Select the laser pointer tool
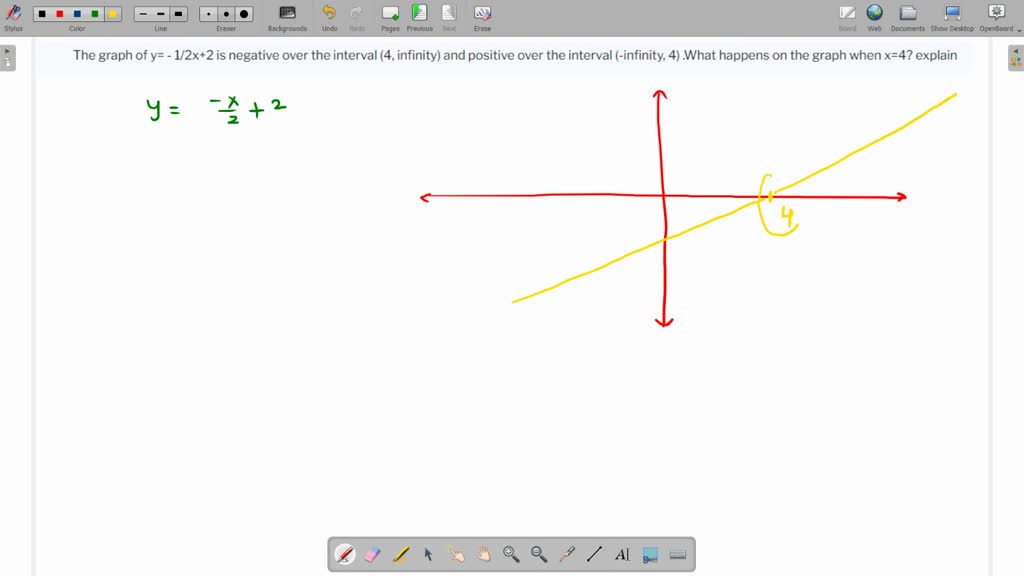The image size is (1024, 576). (x=567, y=554)
